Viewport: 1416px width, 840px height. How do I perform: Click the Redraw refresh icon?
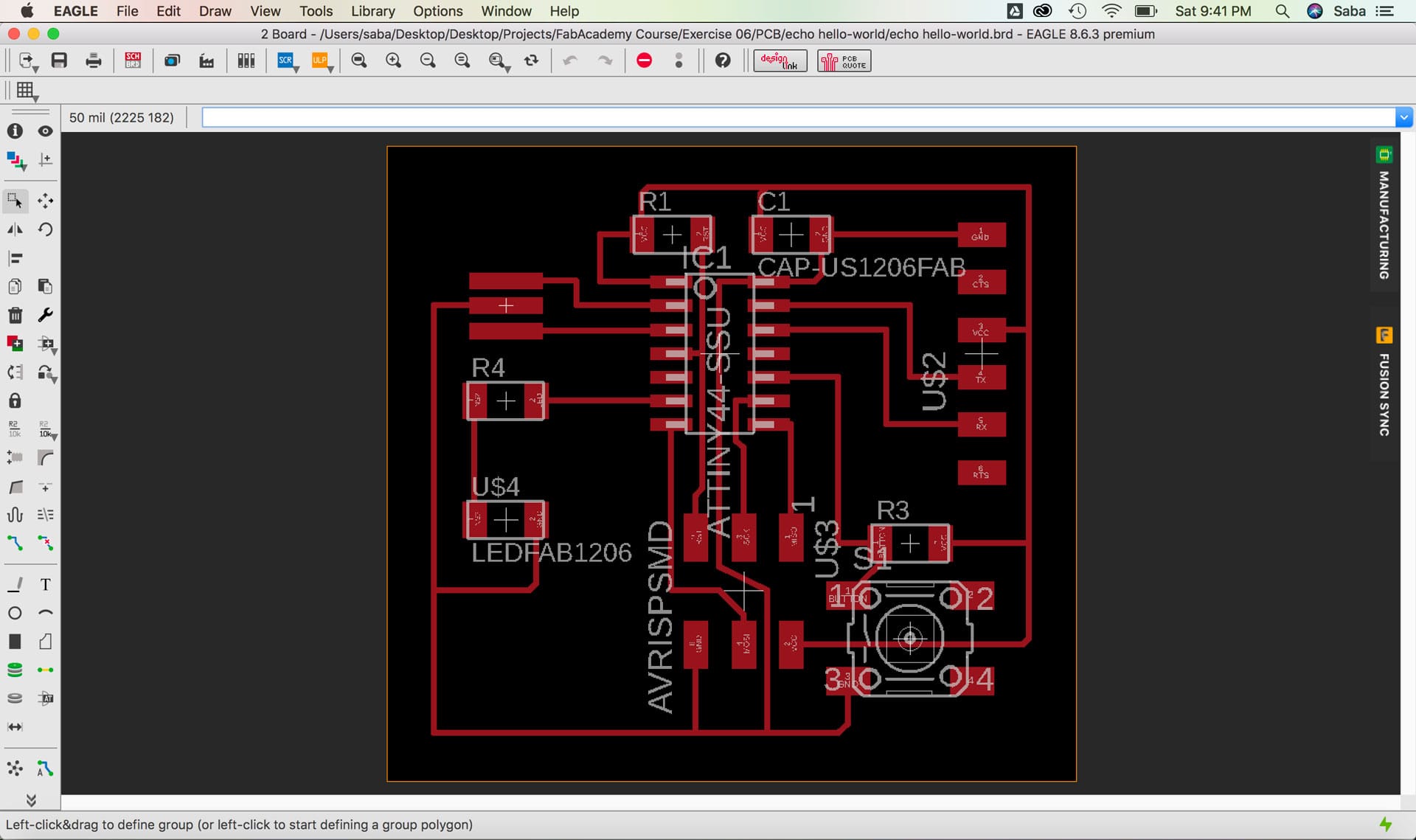[531, 60]
